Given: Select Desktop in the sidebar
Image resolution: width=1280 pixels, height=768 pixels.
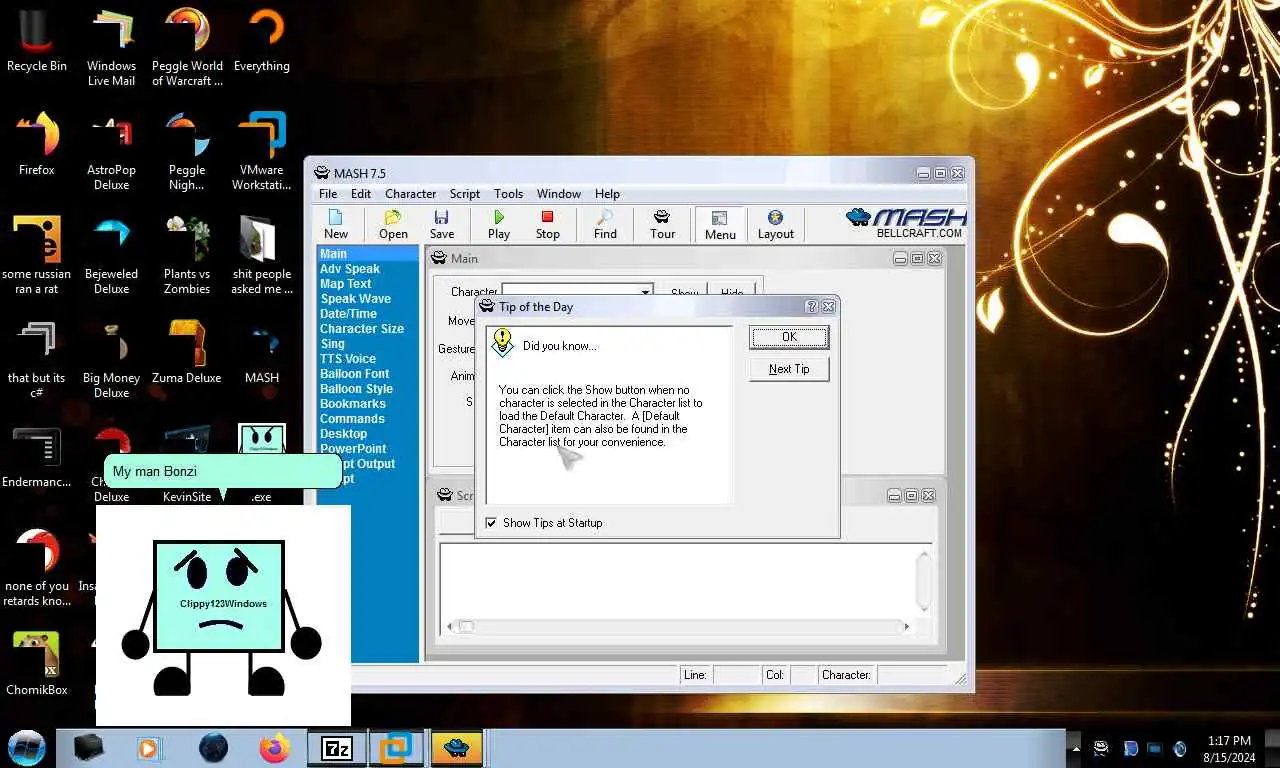Looking at the screenshot, I should [343, 434].
